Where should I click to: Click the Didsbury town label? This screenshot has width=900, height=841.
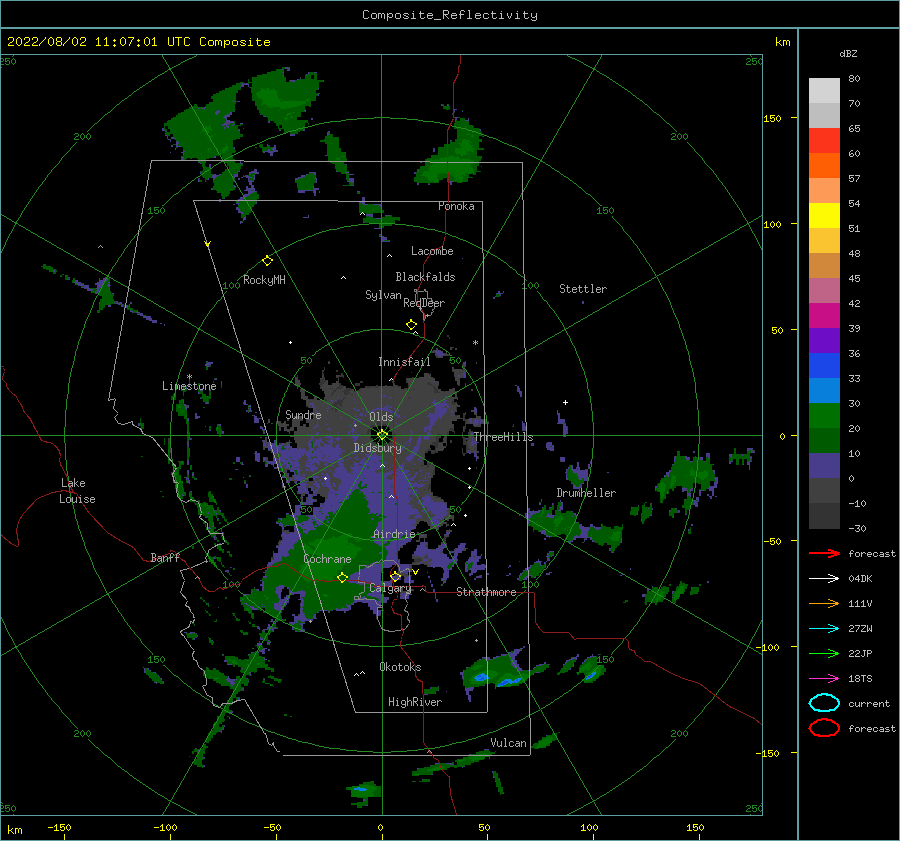(378, 448)
